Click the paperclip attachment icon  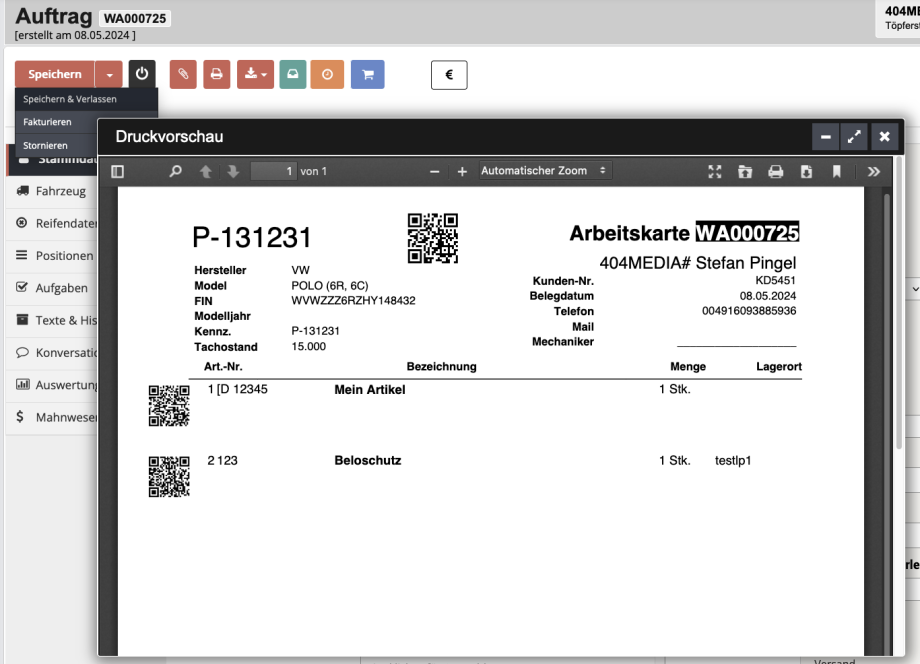(183, 75)
